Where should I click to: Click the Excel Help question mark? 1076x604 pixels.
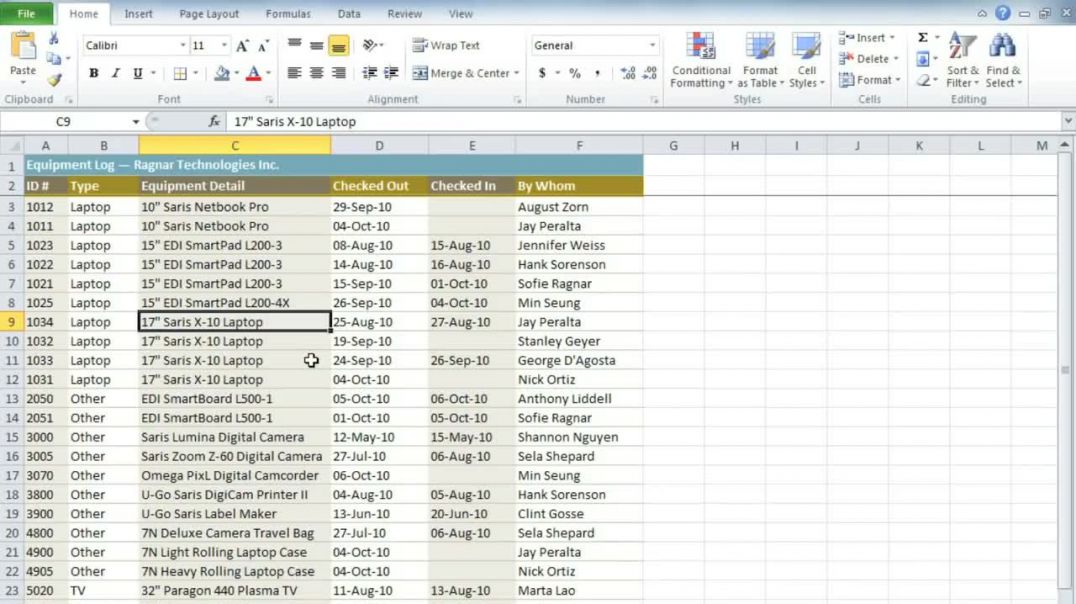[1003, 13]
